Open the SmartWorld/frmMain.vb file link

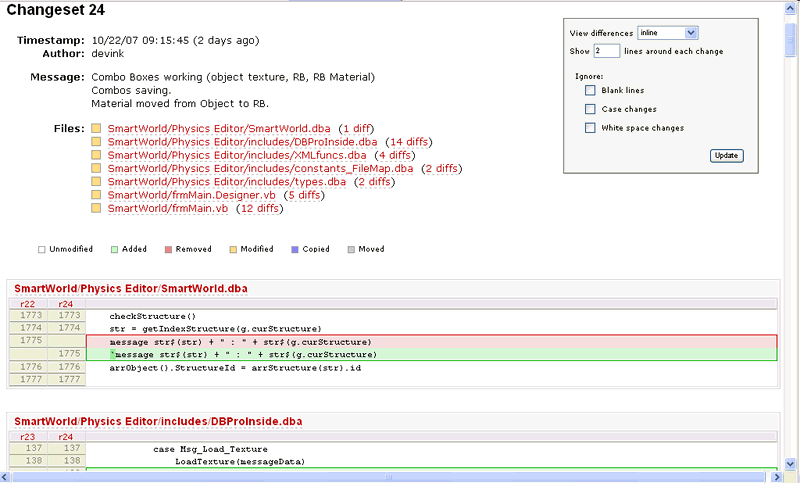pos(167,209)
